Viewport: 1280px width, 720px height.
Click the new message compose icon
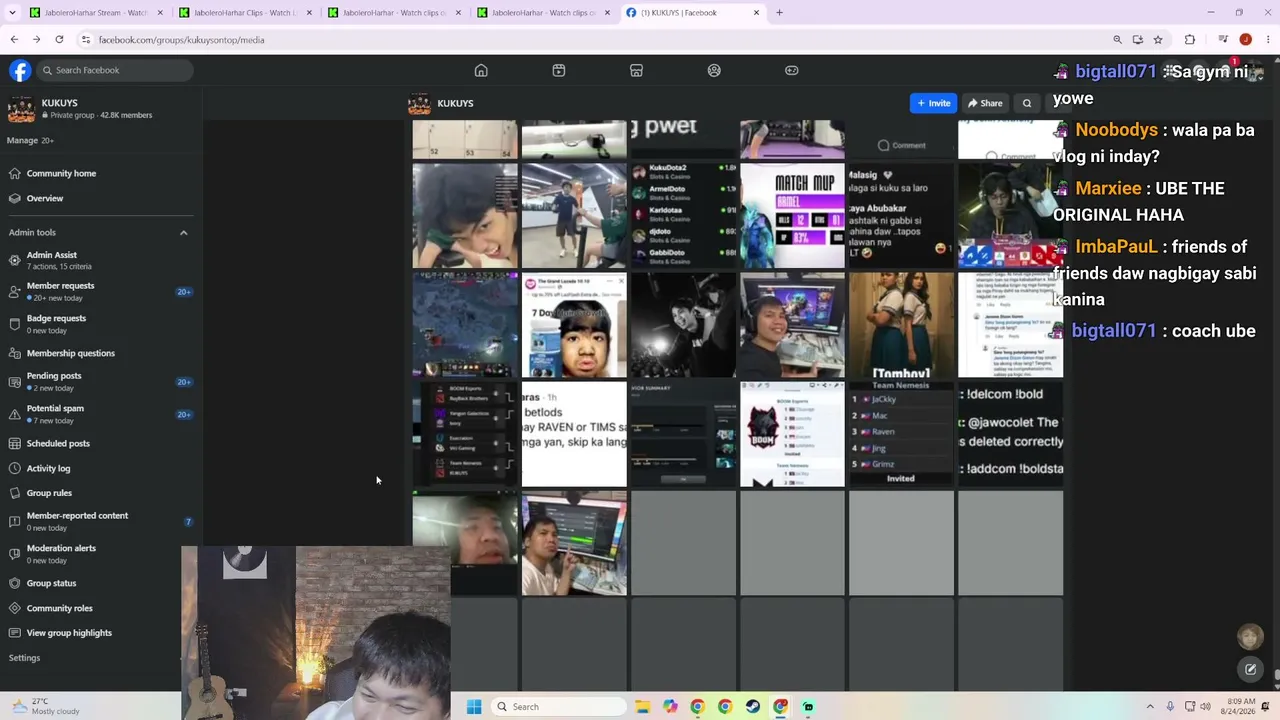[x=1250, y=669]
